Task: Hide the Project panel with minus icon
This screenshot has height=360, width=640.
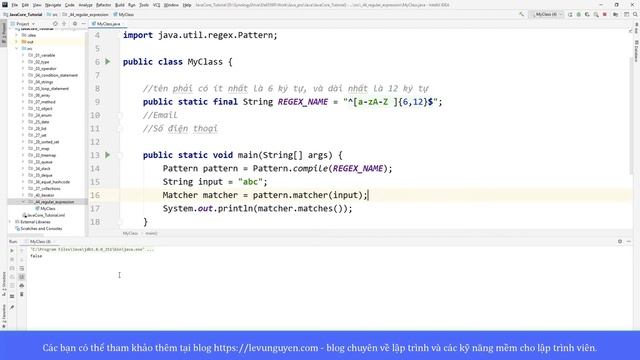Action: pyautogui.click(x=83, y=24)
